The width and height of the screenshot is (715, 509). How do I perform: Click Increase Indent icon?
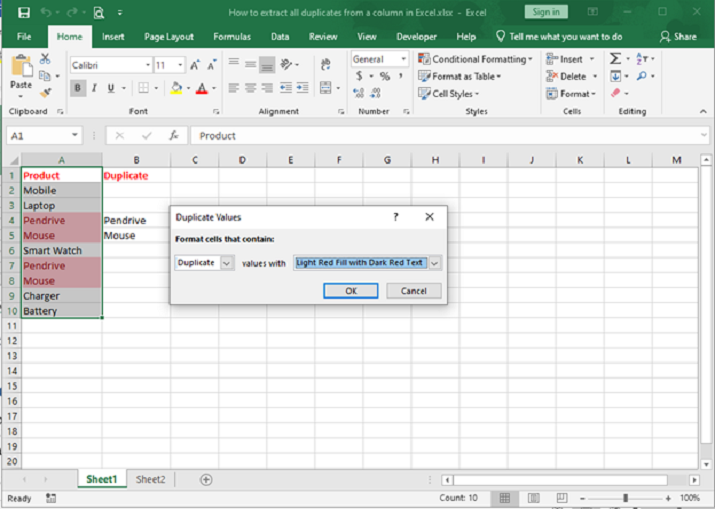point(303,88)
